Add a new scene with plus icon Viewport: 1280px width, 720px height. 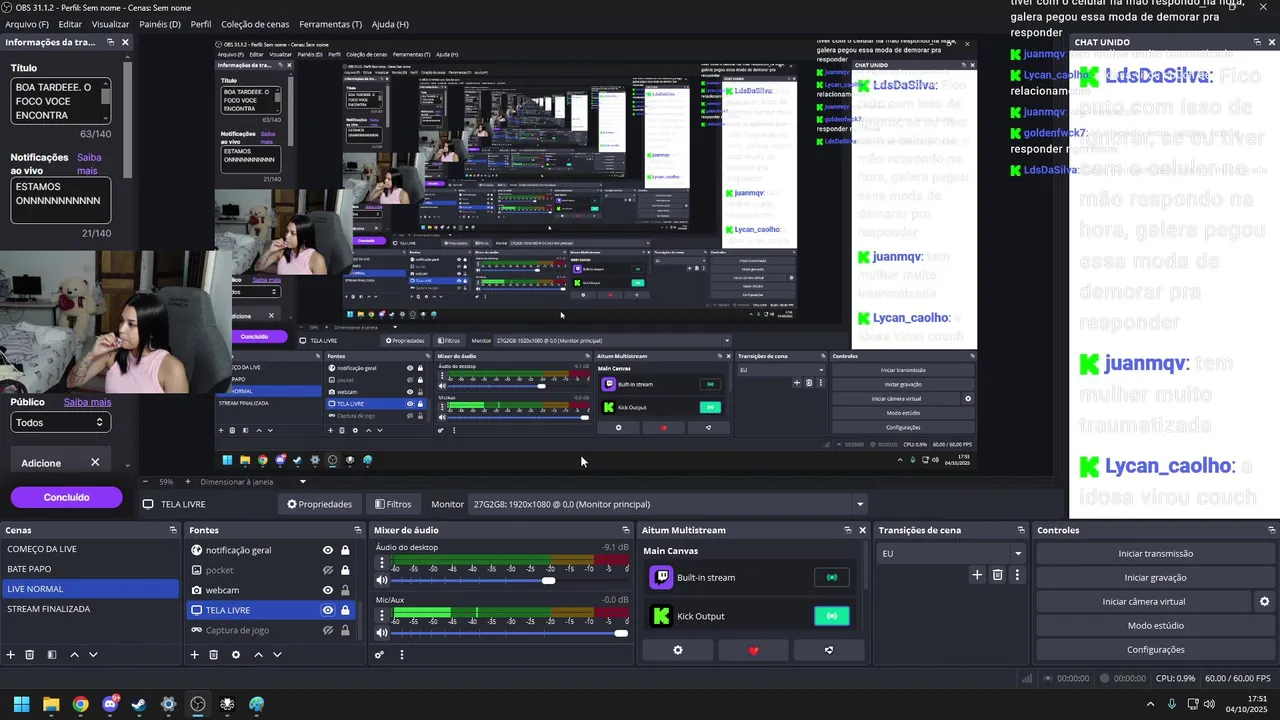tap(11, 655)
